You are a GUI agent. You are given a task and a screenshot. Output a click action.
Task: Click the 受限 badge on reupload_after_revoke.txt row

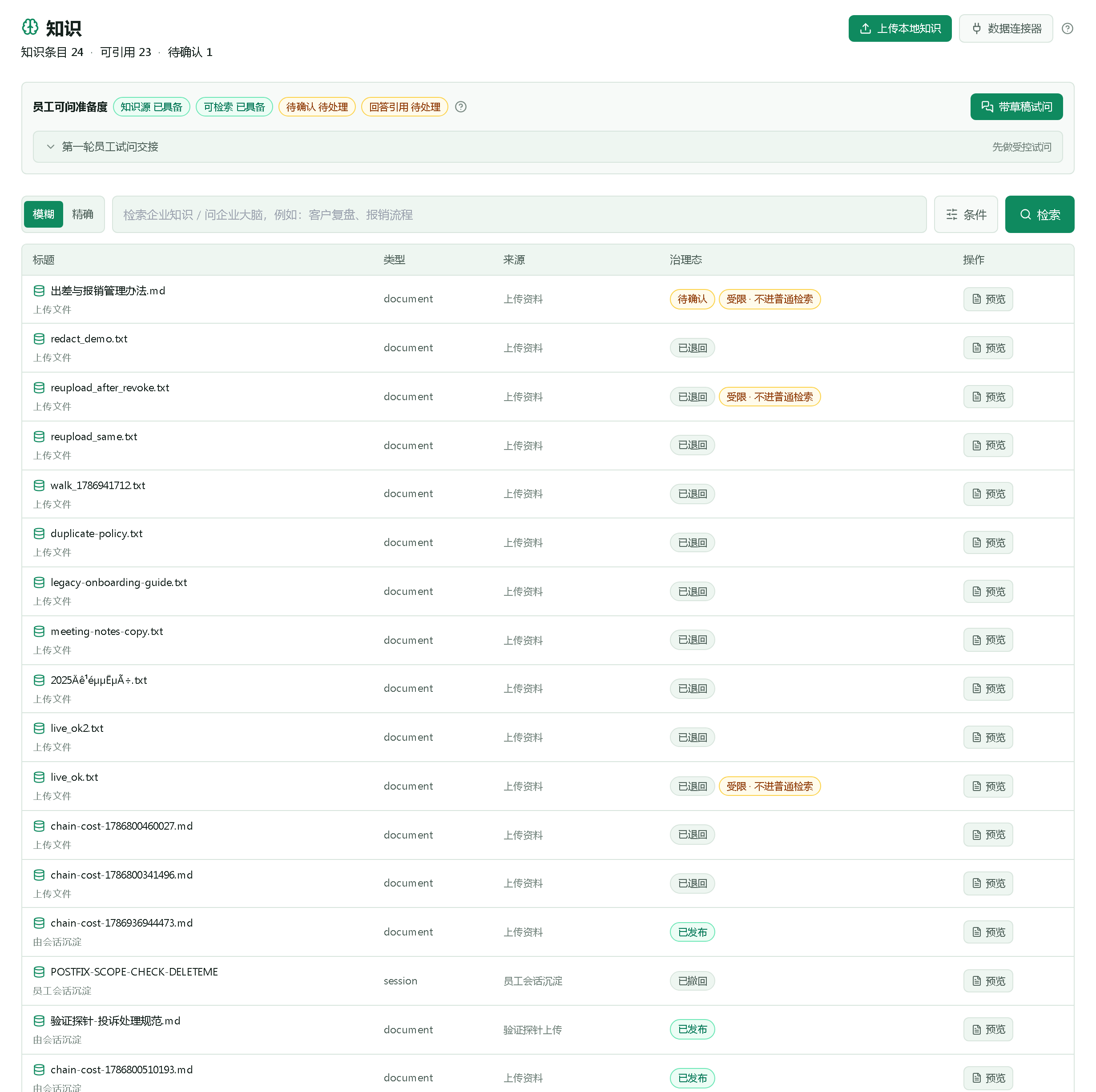pyautogui.click(x=769, y=396)
